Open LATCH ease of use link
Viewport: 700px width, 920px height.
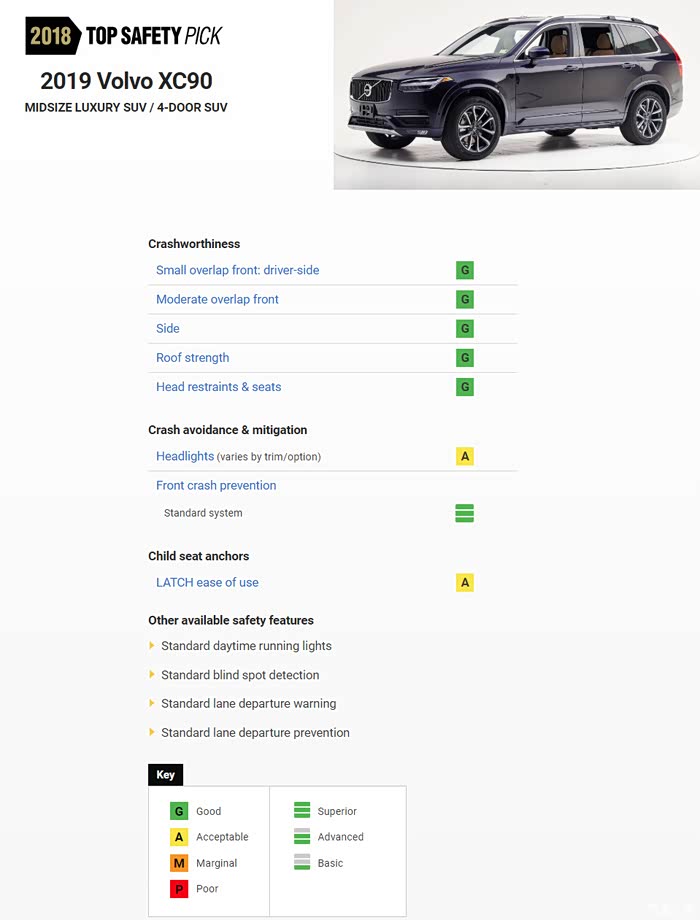[207, 583]
